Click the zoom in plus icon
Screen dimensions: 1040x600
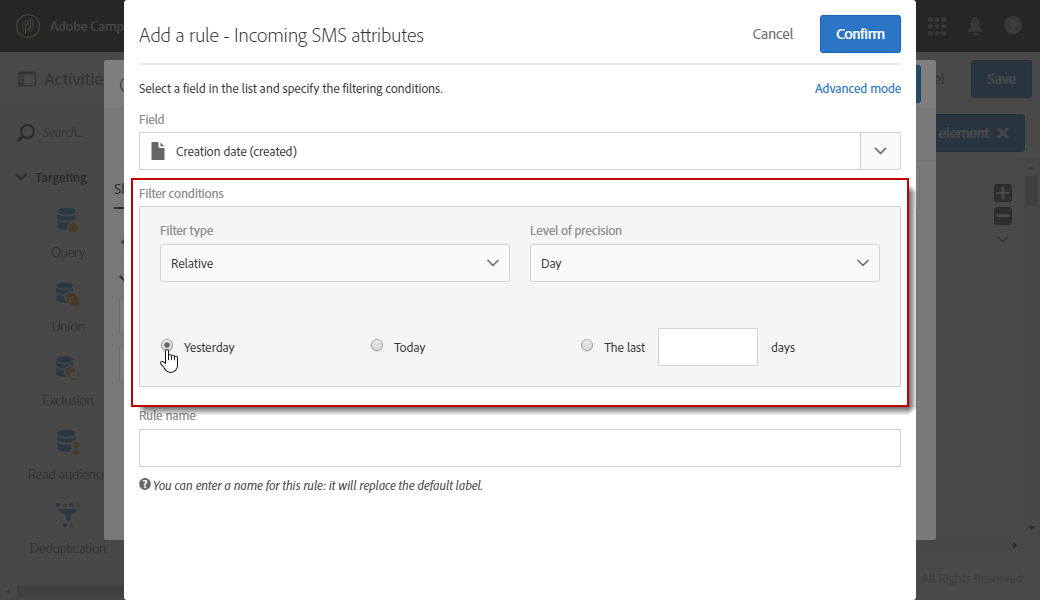click(1003, 193)
